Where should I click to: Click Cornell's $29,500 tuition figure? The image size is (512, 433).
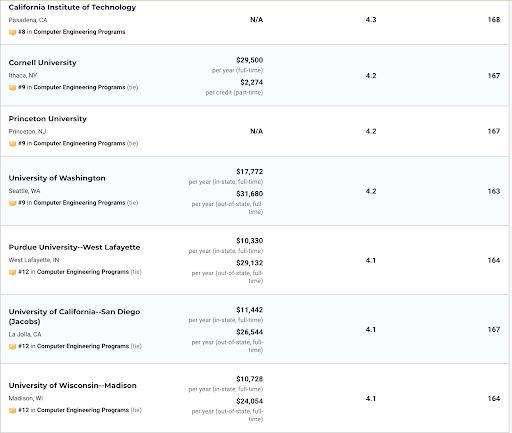[x=250, y=60]
